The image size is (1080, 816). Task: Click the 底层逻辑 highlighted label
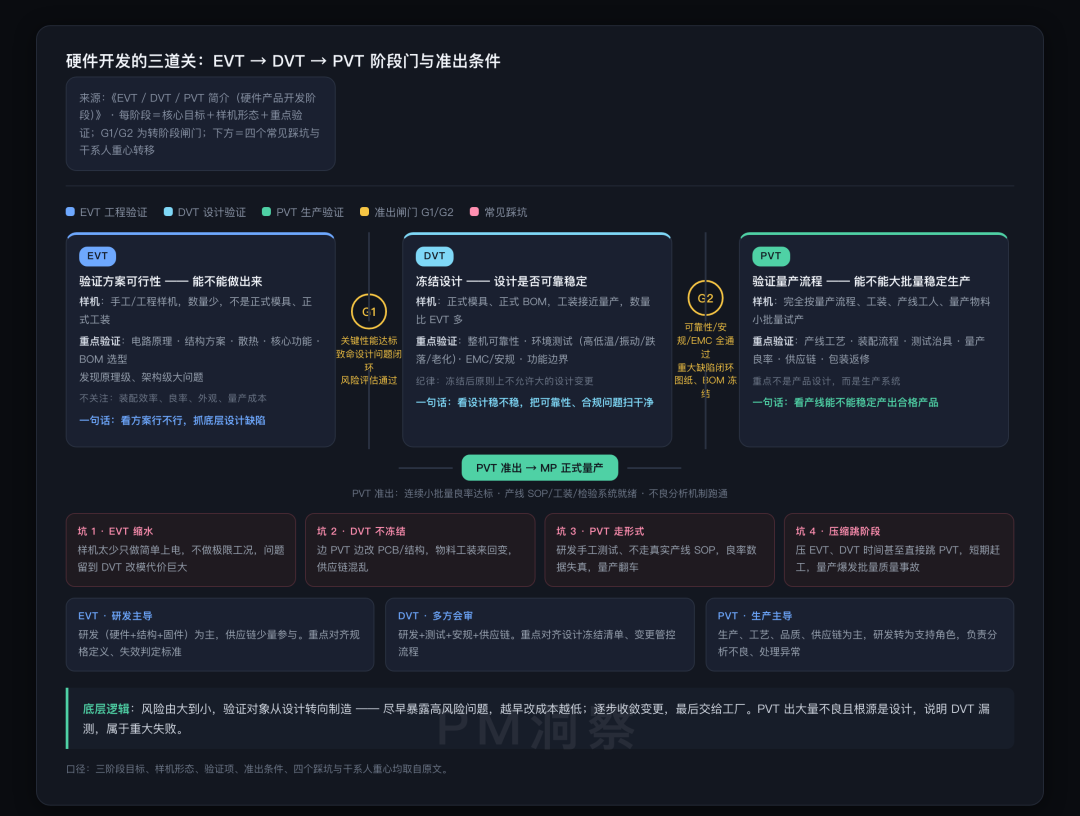click(x=106, y=709)
